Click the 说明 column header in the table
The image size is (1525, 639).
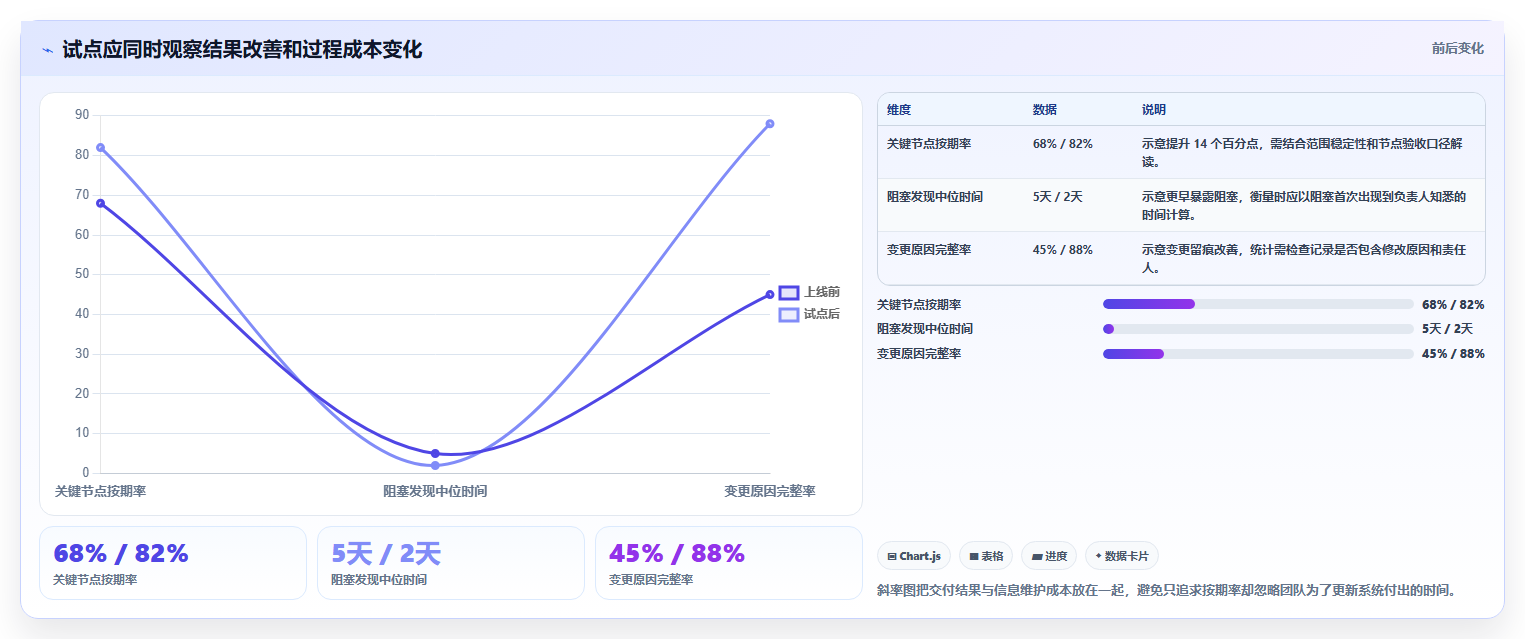[1154, 110]
